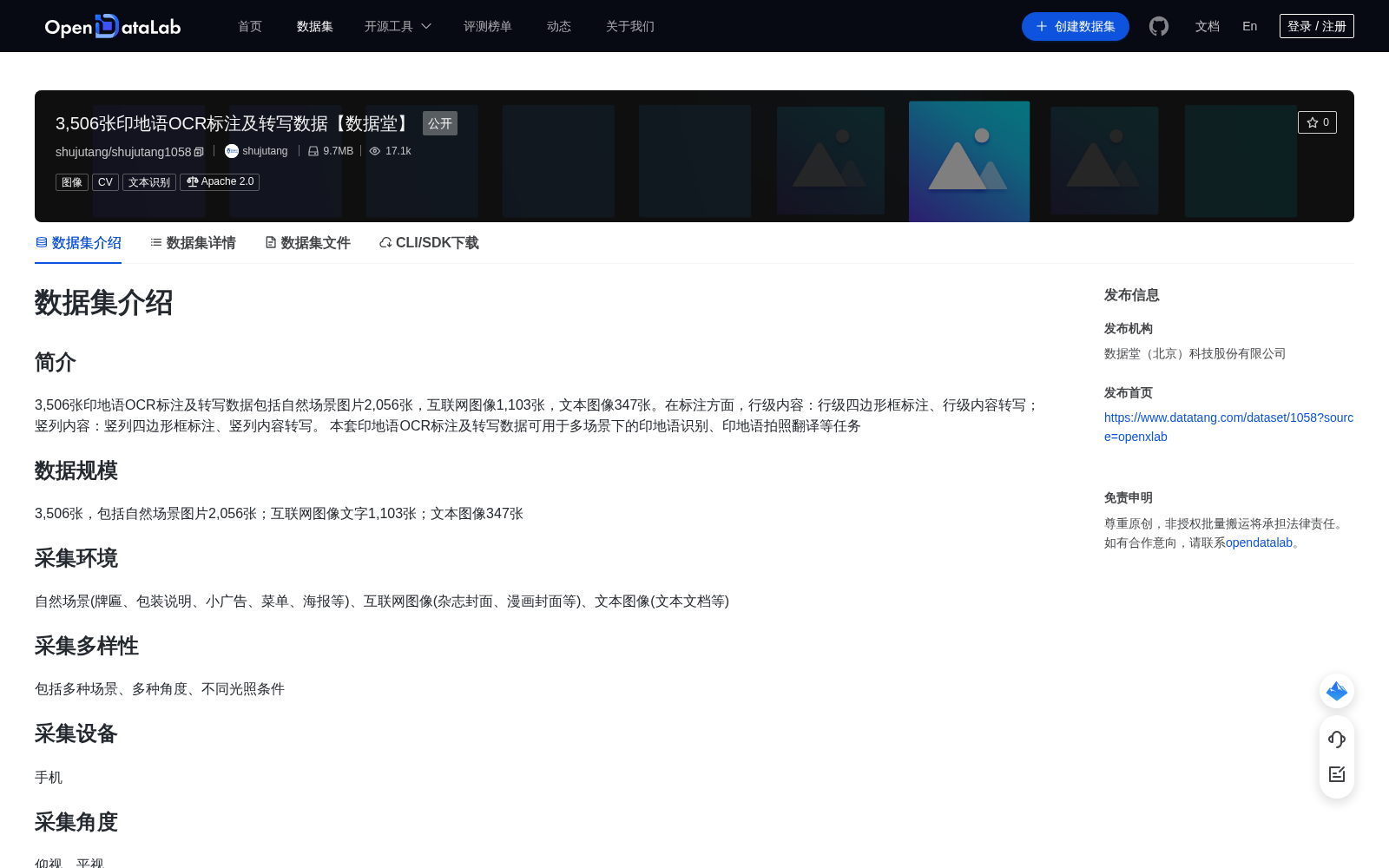
Task: Open 数据集 in the navigation bar
Action: [315, 26]
